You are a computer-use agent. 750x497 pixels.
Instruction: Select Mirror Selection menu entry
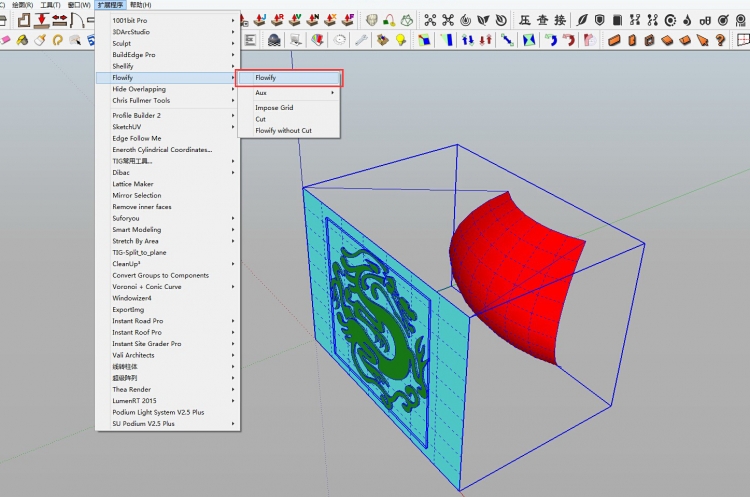(168, 195)
